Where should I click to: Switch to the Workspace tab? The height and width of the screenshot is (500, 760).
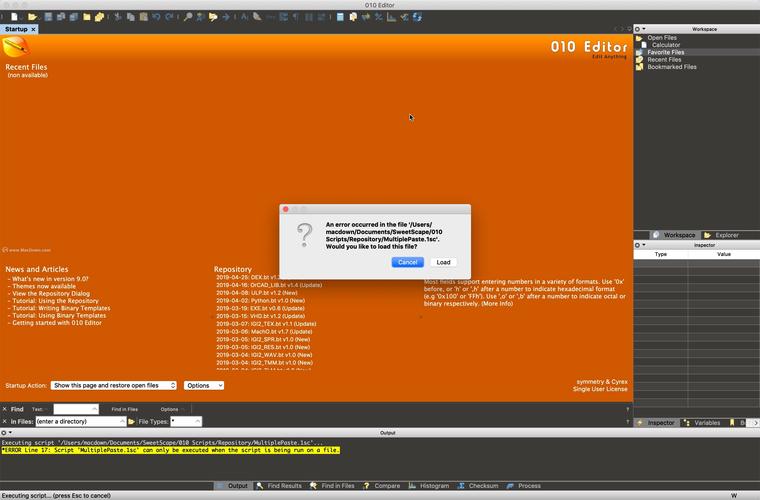tap(674, 235)
